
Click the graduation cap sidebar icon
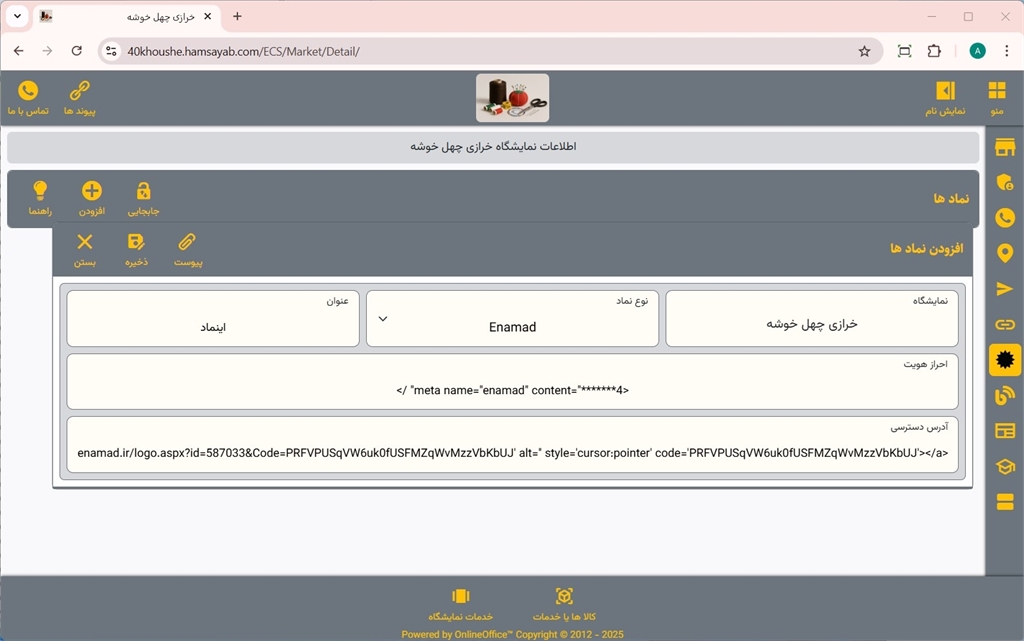[1005, 466]
